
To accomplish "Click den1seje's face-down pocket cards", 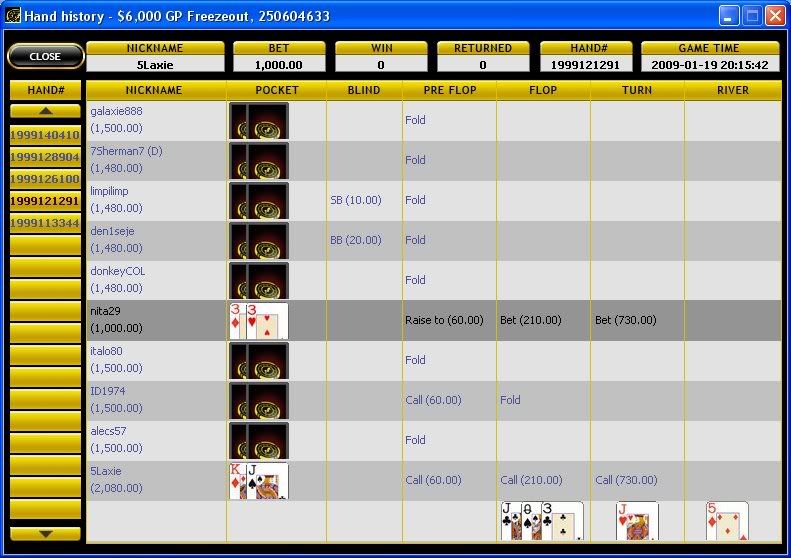I will (x=259, y=241).
